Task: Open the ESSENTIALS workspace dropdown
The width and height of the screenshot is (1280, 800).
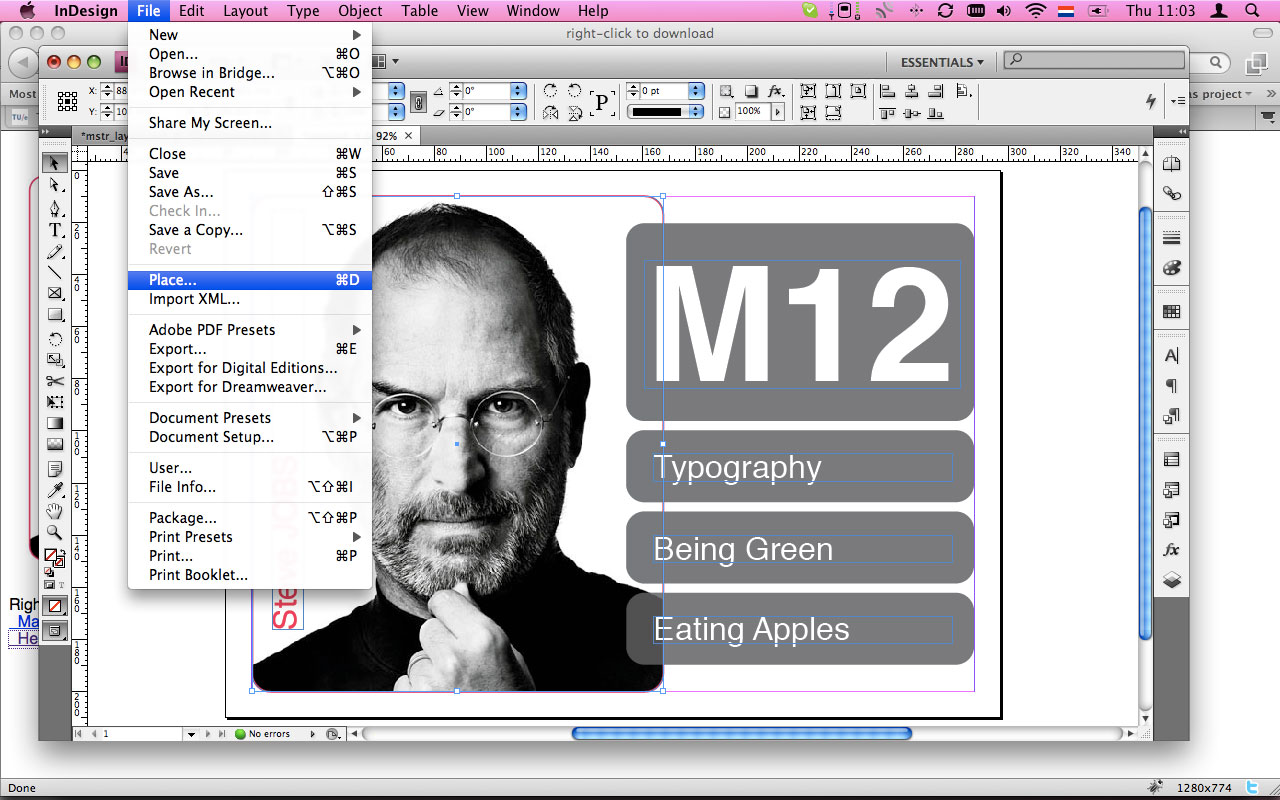Action: 941,62
